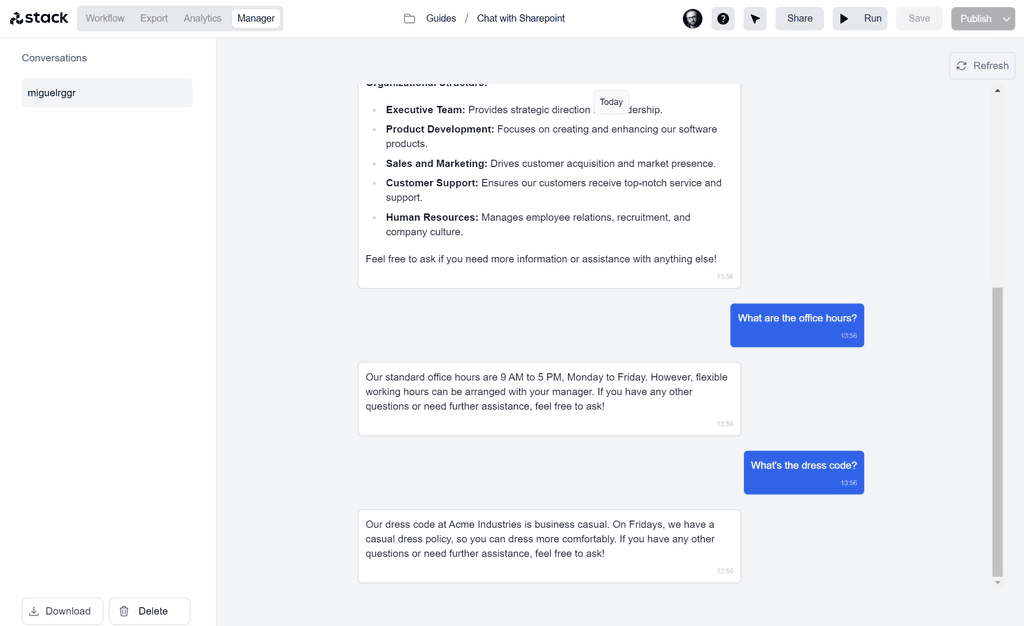Image resolution: width=1024 pixels, height=626 pixels.
Task: Select the miguelrggr conversation
Action: pyautogui.click(x=107, y=92)
